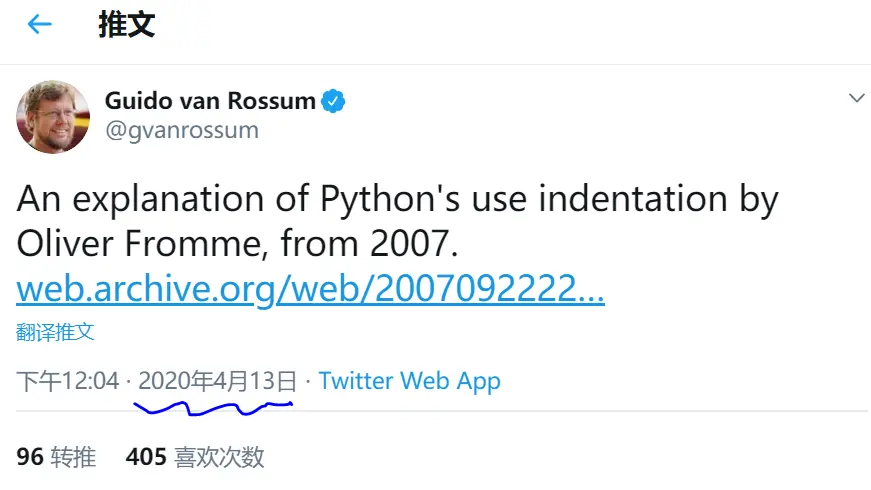Open the web.archive.org link
This screenshot has height=490, width=871.
[x=310, y=289]
